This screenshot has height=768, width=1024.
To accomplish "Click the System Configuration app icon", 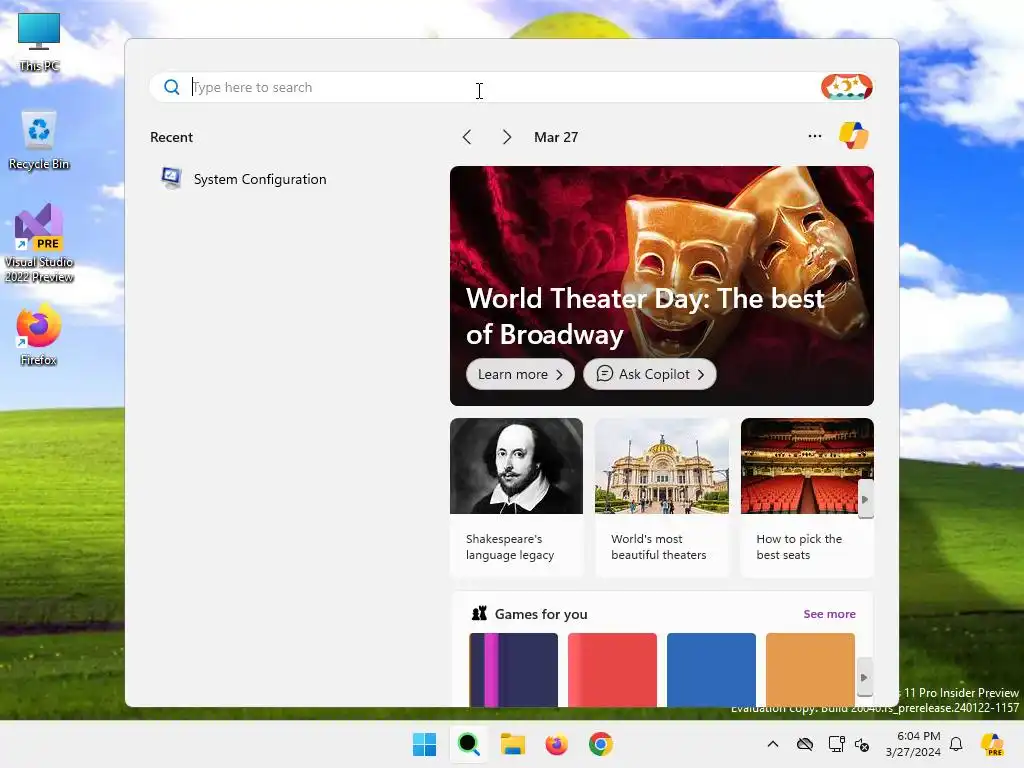I will pyautogui.click(x=171, y=178).
